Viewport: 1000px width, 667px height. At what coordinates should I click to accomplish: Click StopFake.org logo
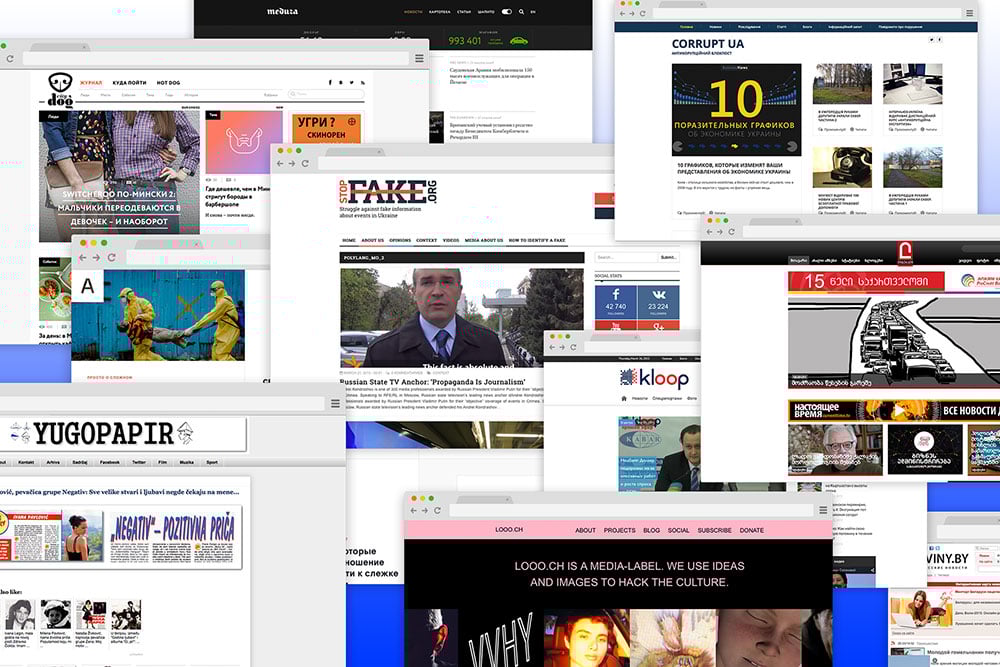point(388,191)
